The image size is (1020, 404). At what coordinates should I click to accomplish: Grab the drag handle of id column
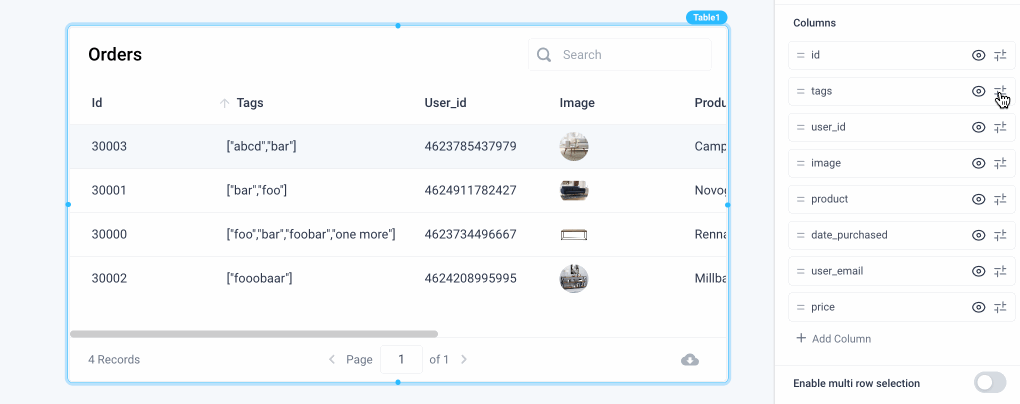tap(801, 55)
